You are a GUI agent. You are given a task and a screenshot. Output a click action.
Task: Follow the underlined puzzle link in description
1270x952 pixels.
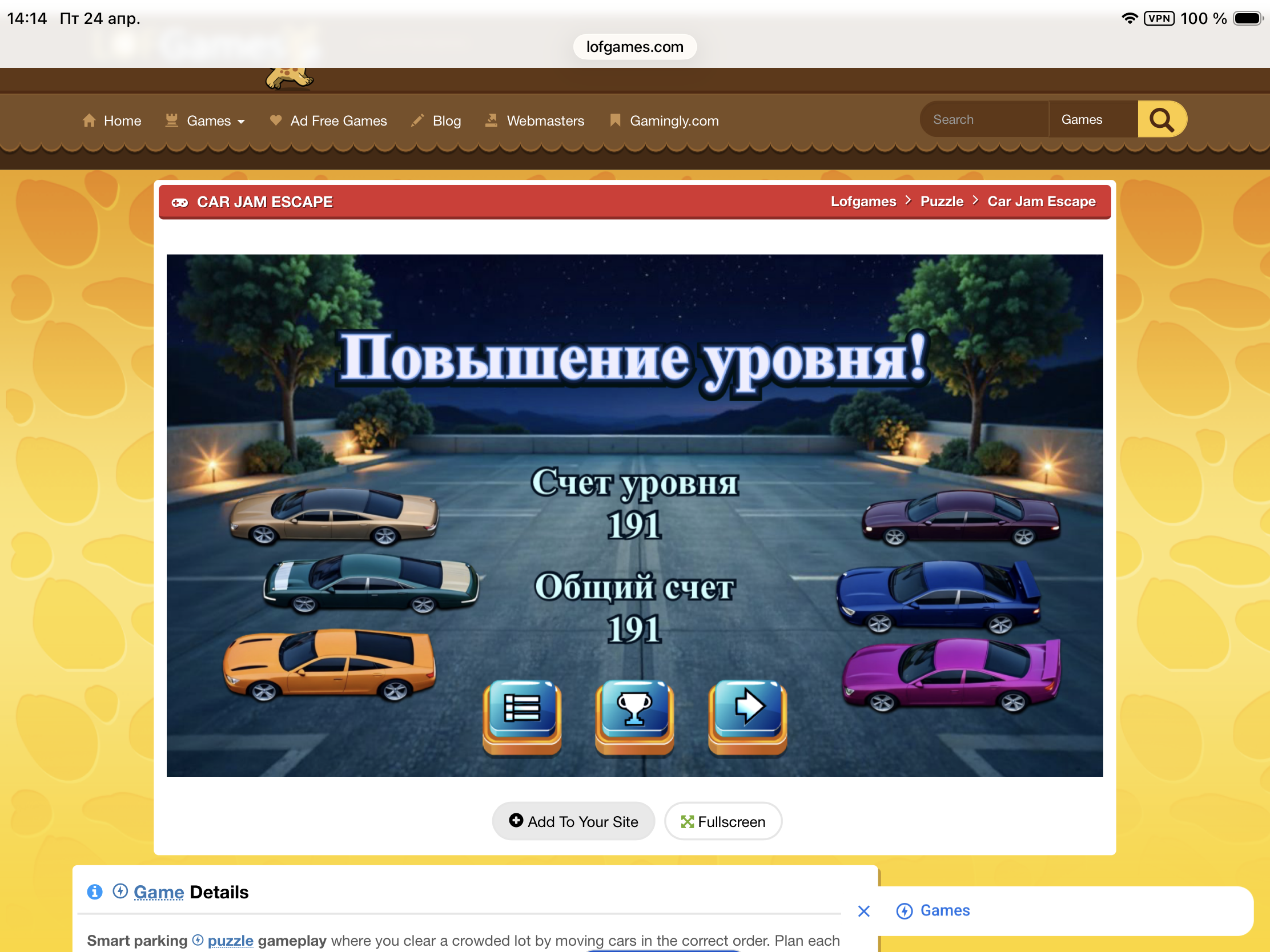[230, 941]
